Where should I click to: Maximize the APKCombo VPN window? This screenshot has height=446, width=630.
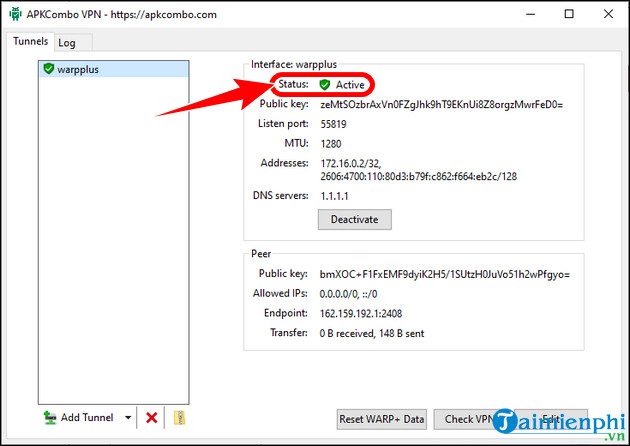568,15
